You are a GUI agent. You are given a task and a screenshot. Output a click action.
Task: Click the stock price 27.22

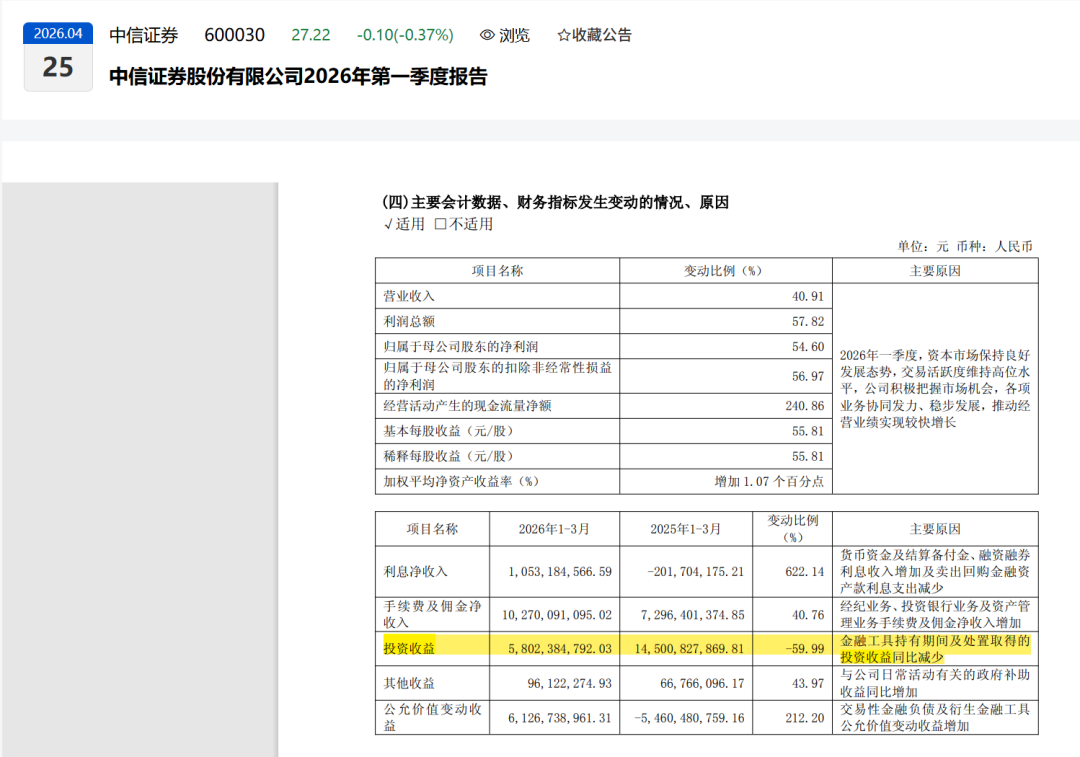tap(311, 35)
